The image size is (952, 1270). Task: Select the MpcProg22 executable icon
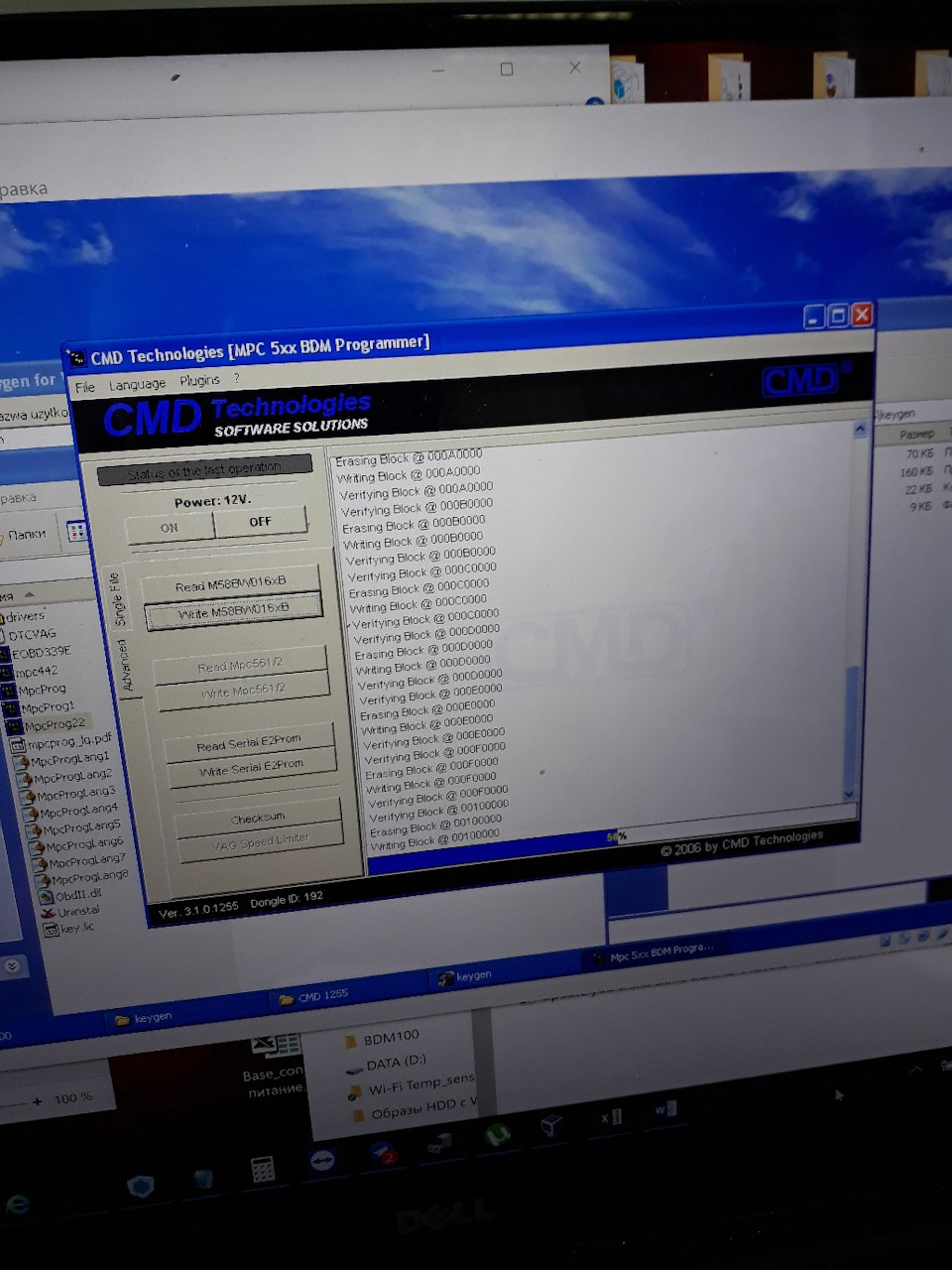pos(14,726)
